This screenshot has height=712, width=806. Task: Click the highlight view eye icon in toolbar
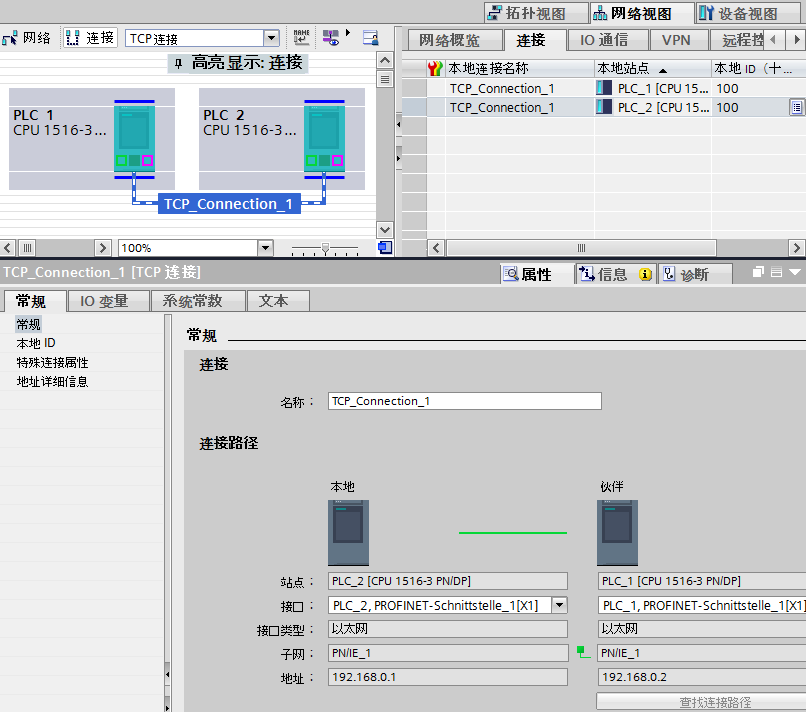(331, 38)
